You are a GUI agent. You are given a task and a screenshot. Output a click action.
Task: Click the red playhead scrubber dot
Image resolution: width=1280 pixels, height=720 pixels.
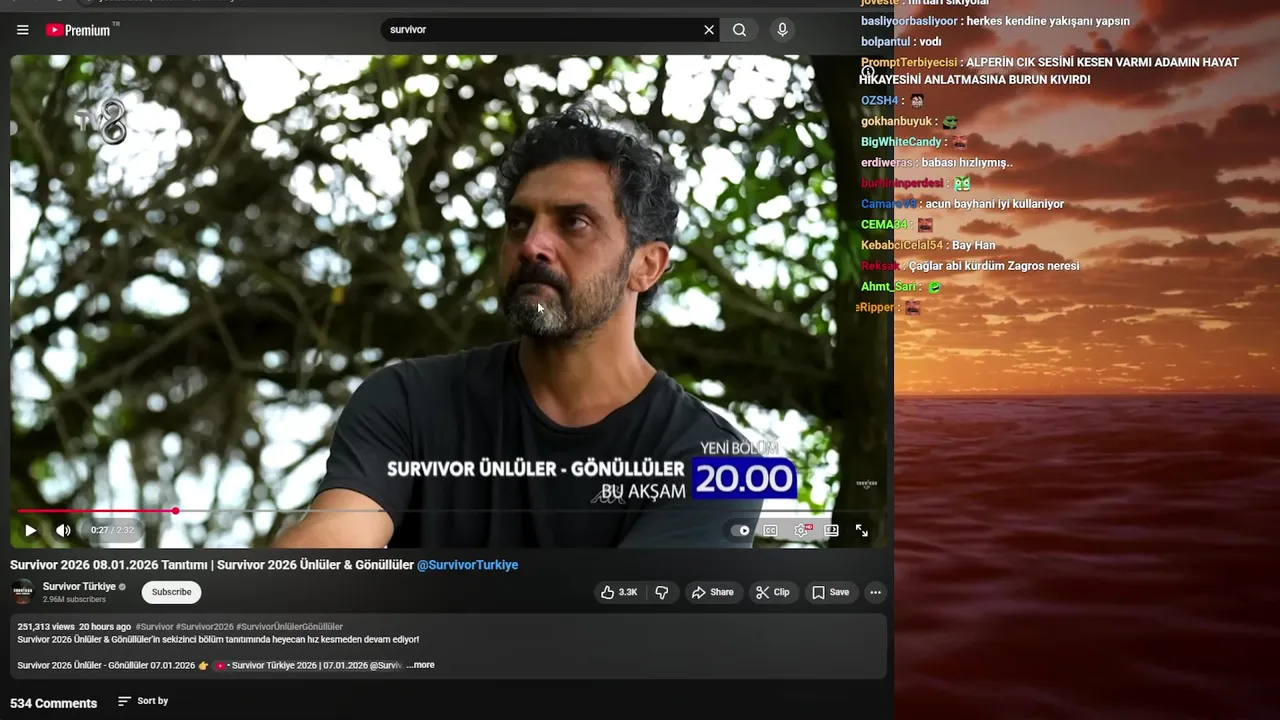175,511
